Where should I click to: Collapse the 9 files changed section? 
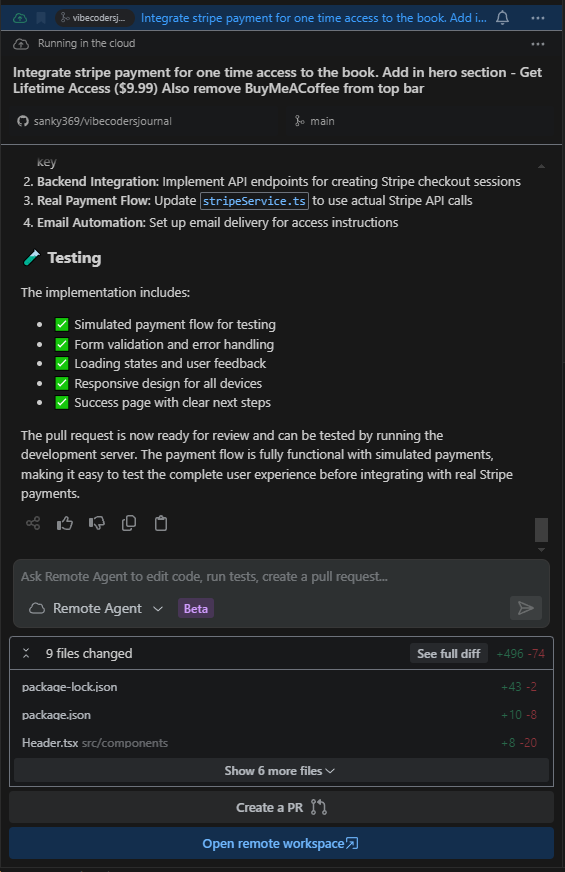coord(26,653)
